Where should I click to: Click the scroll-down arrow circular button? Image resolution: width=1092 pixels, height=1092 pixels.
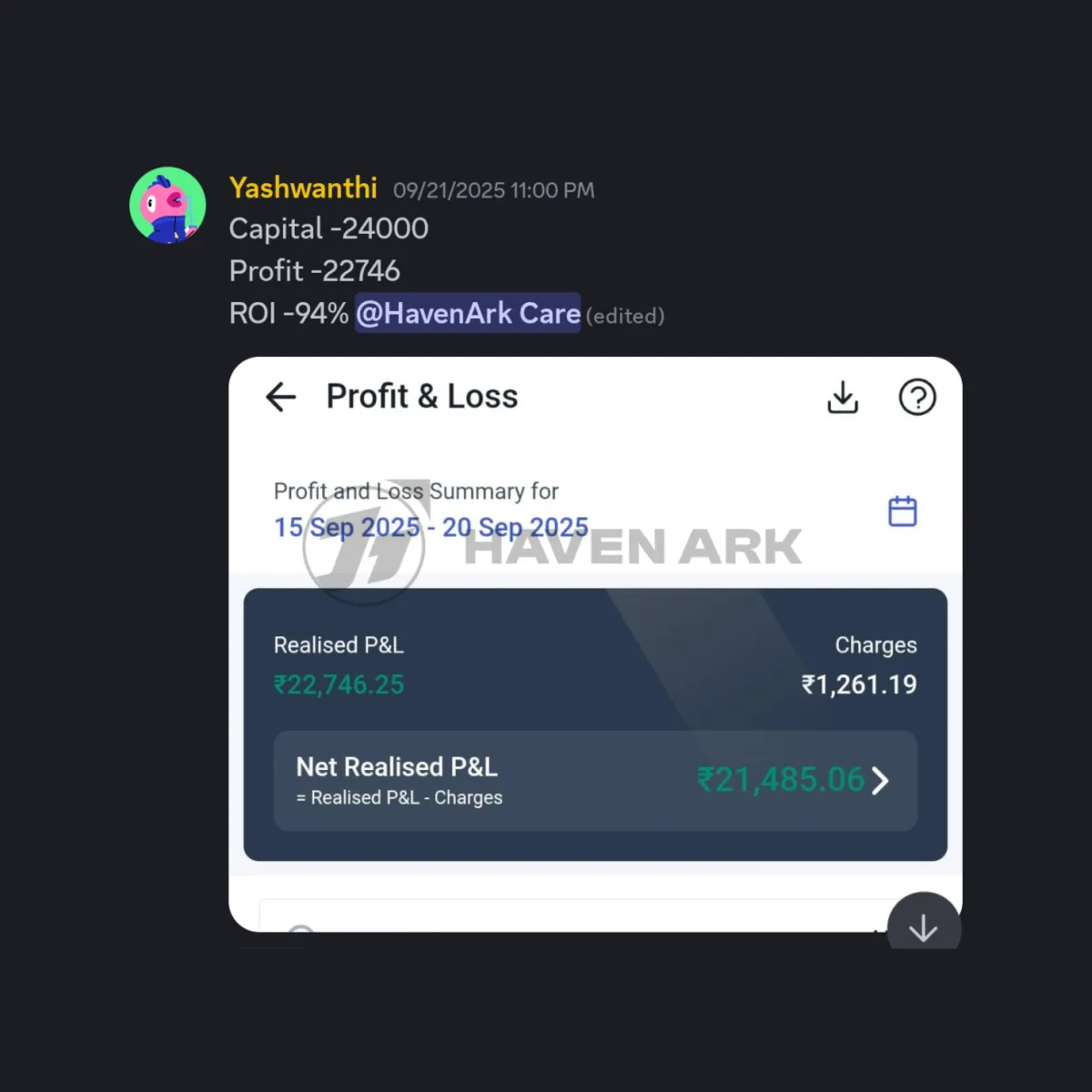tap(924, 924)
